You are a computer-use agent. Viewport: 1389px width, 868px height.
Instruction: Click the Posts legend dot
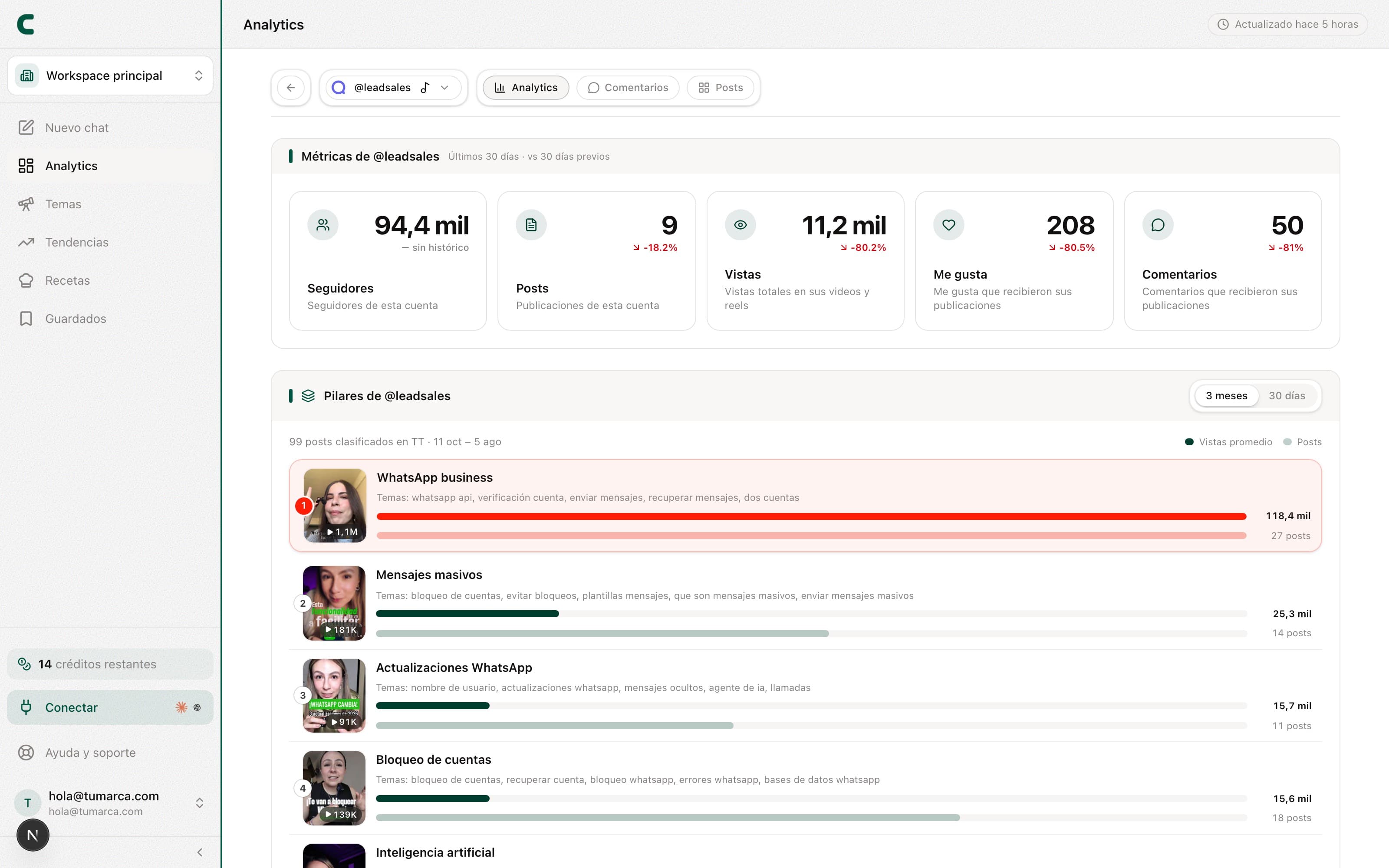1287,442
